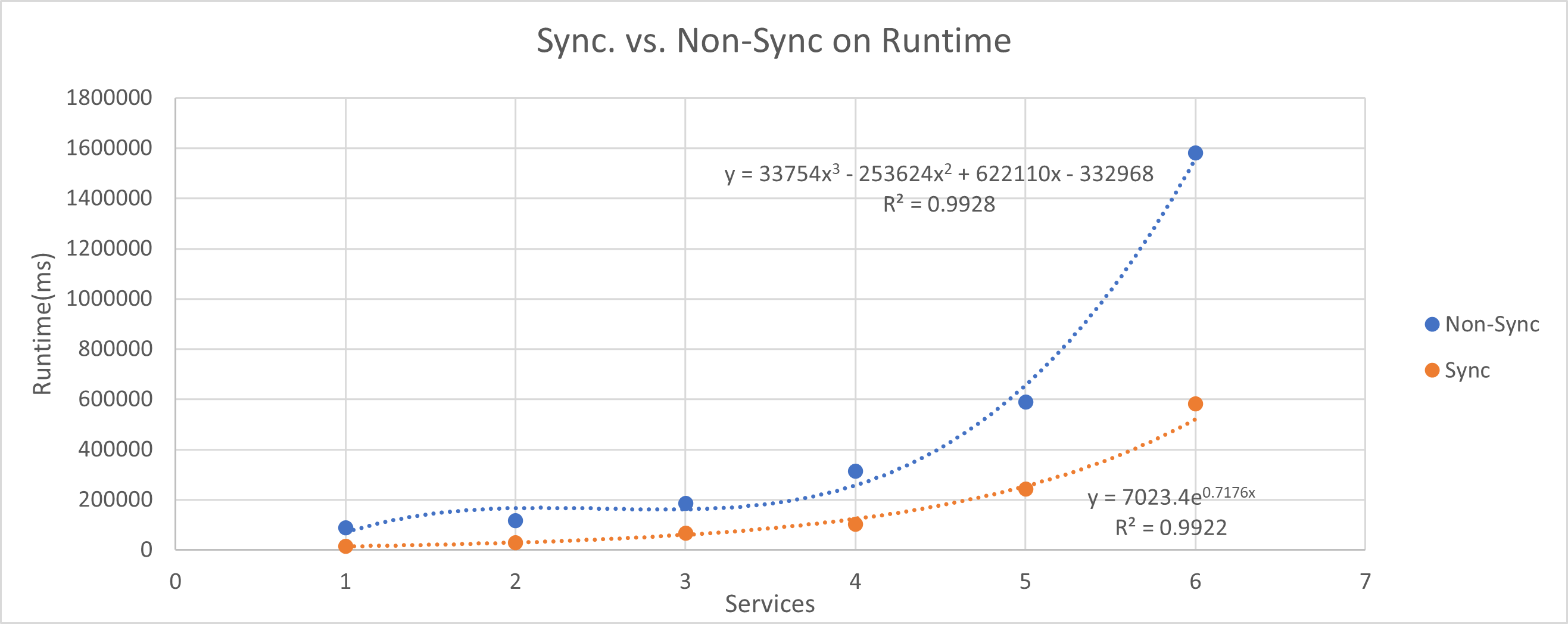Click the blue data point at 2 services
The width and height of the screenshot is (1568, 624).
coord(515,520)
